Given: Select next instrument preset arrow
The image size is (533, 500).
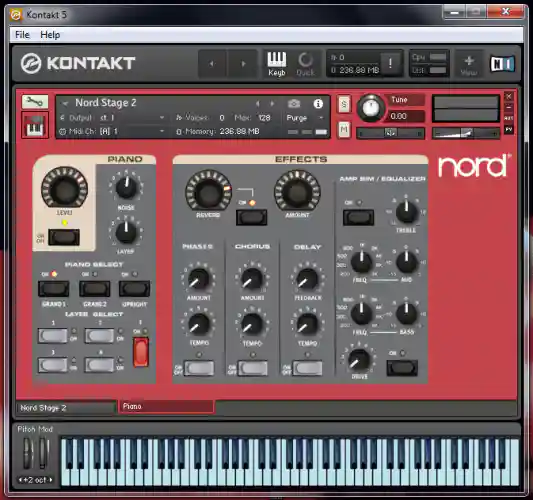Looking at the screenshot, I should tap(272, 103).
